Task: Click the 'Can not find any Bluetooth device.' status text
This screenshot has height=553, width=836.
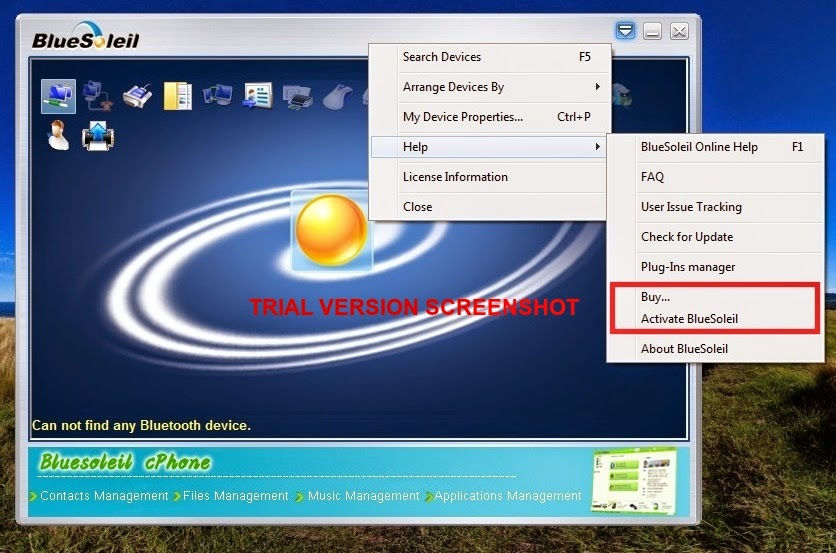Action: 141,426
